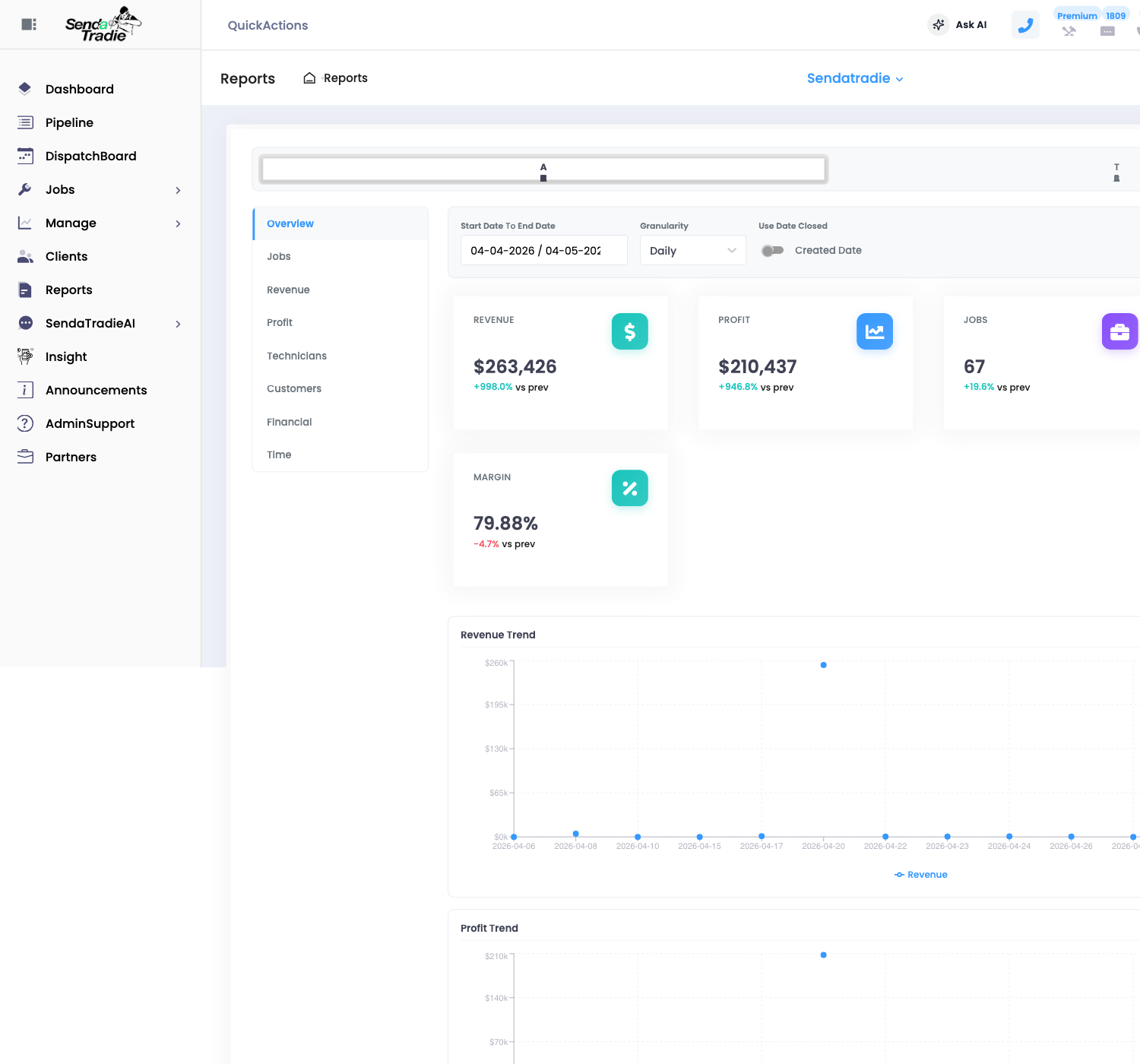Image resolution: width=1140 pixels, height=1064 pixels.
Task: Select the highlighted 'A' segment tab
Action: 543,169
